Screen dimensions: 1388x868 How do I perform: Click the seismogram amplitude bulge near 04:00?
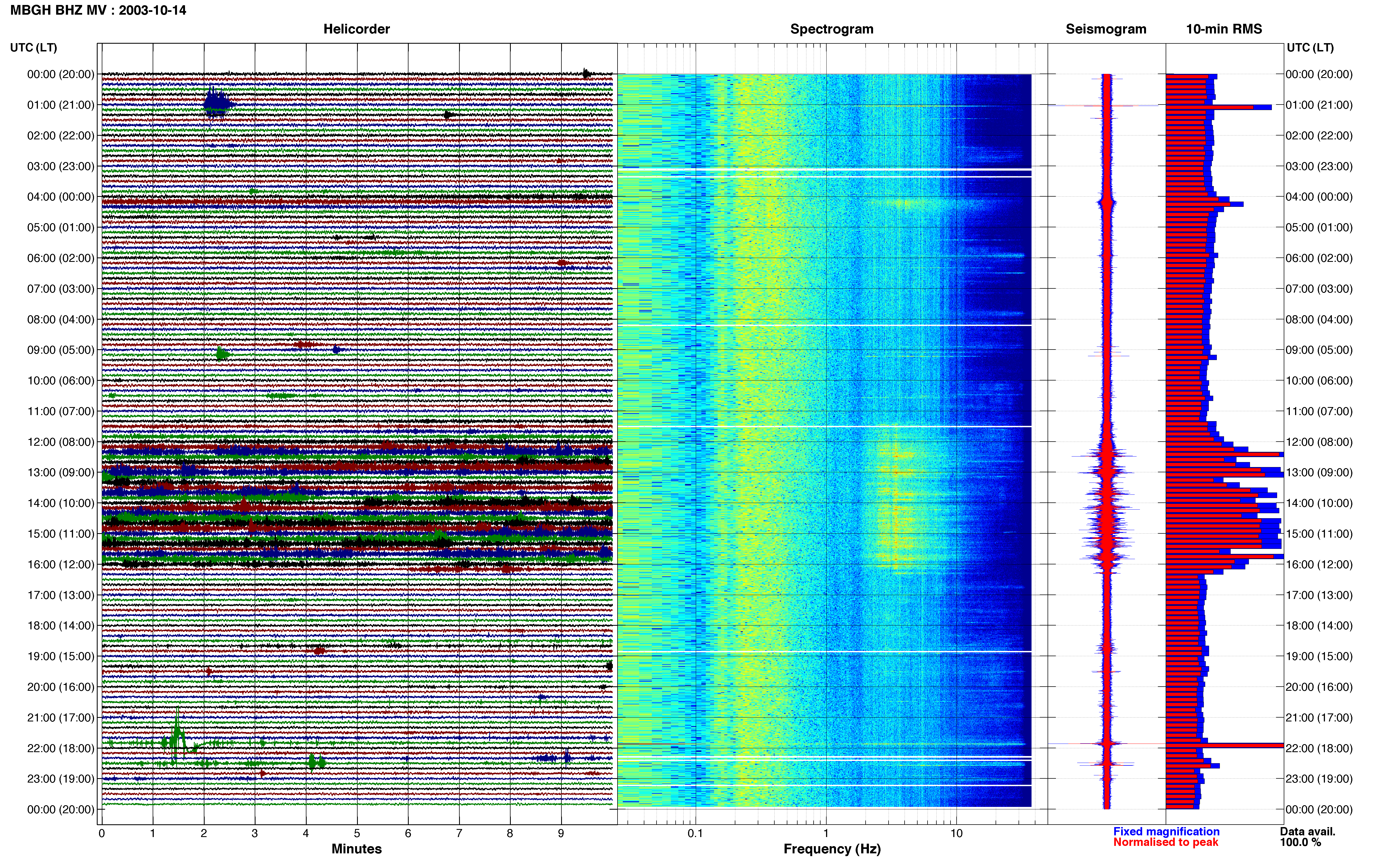[1106, 202]
